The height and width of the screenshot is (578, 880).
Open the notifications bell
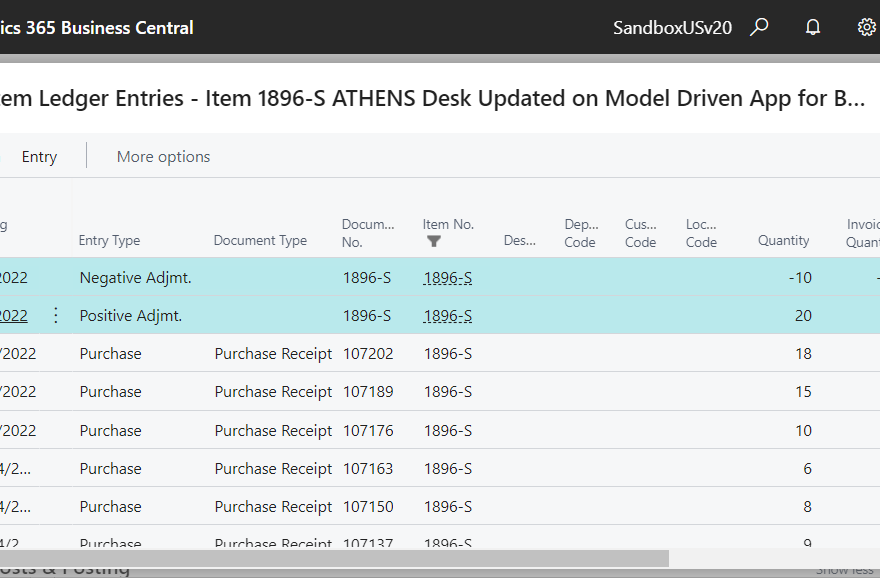click(813, 27)
